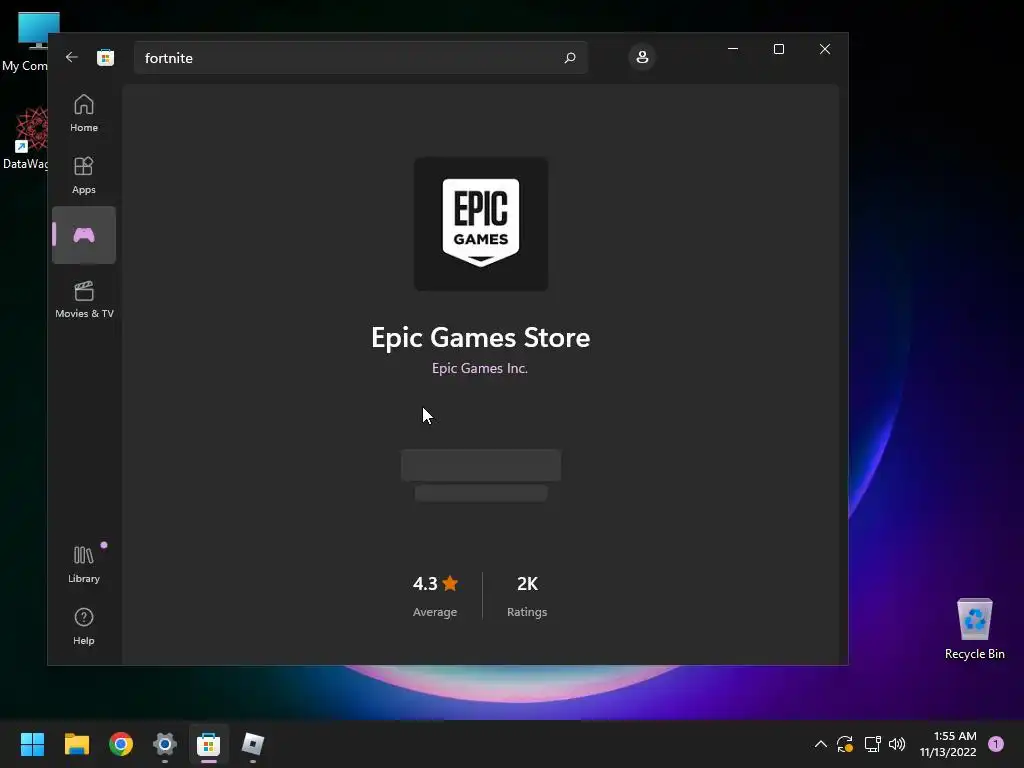Open the user account profile icon
Screen dimensions: 1024x768
pos(642,57)
